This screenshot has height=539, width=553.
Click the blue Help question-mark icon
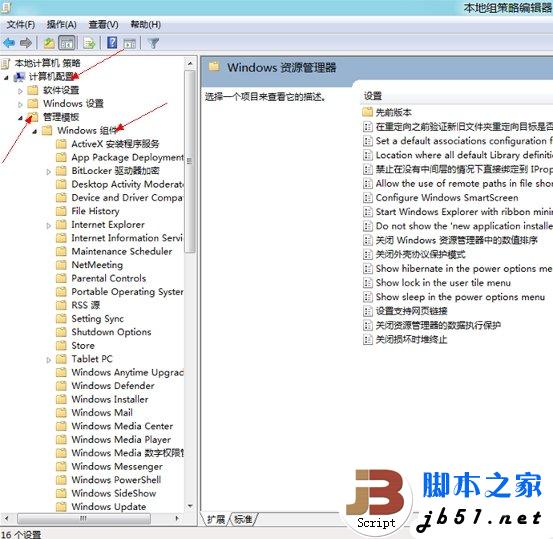tap(112, 43)
